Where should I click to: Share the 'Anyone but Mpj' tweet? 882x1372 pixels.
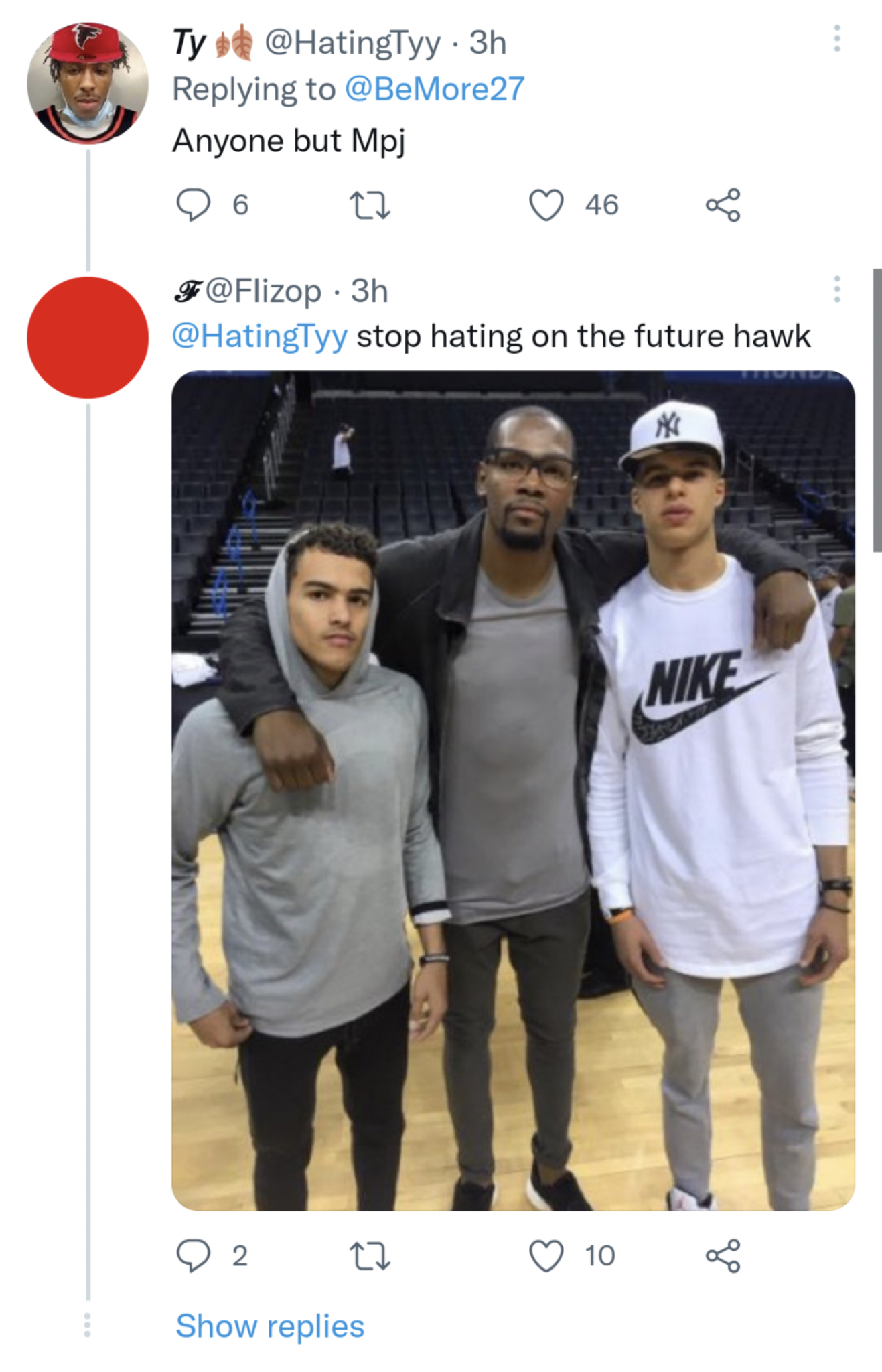(723, 205)
